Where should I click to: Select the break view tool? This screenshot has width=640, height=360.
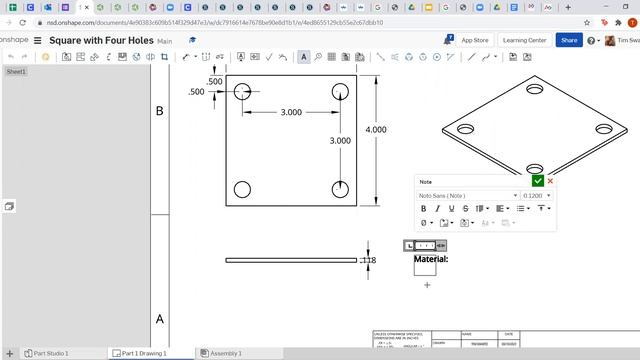pos(150,57)
